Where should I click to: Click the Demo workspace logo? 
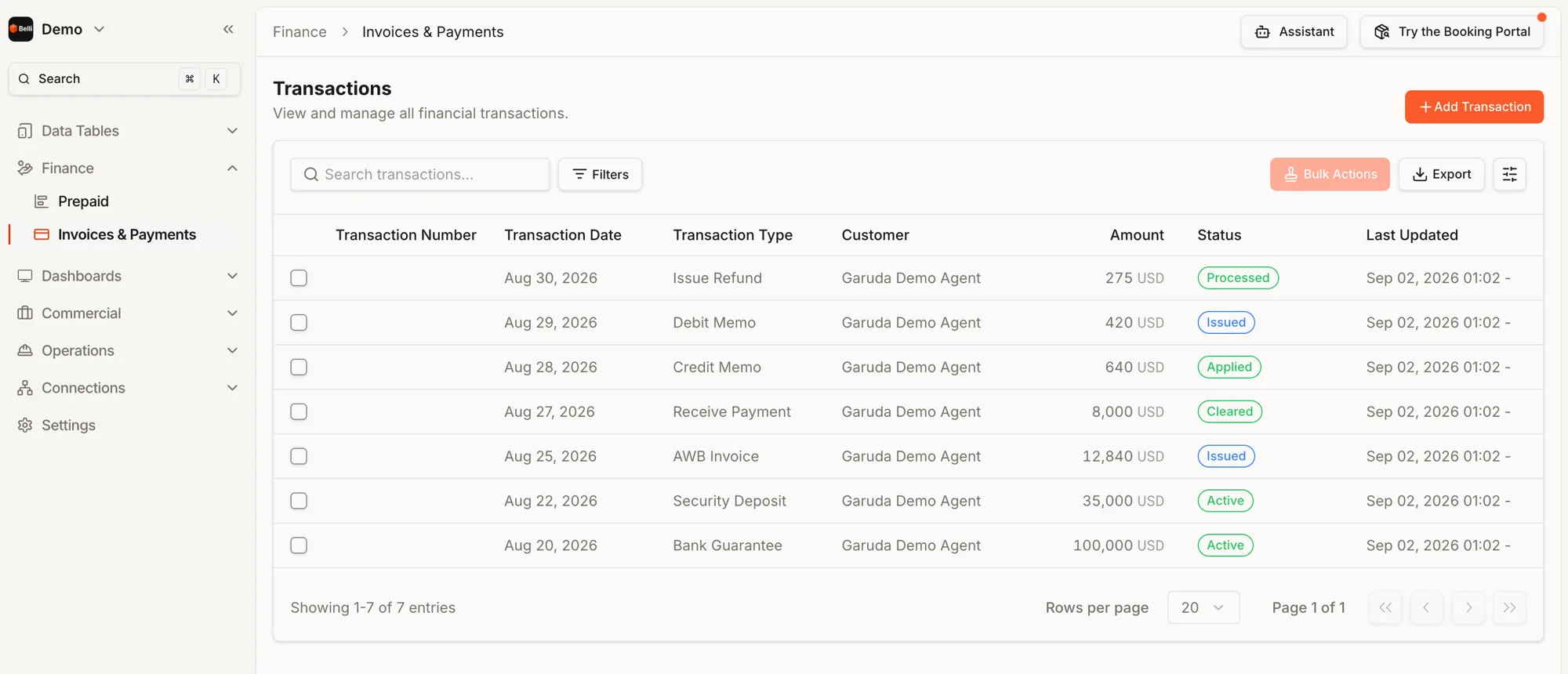[x=21, y=29]
